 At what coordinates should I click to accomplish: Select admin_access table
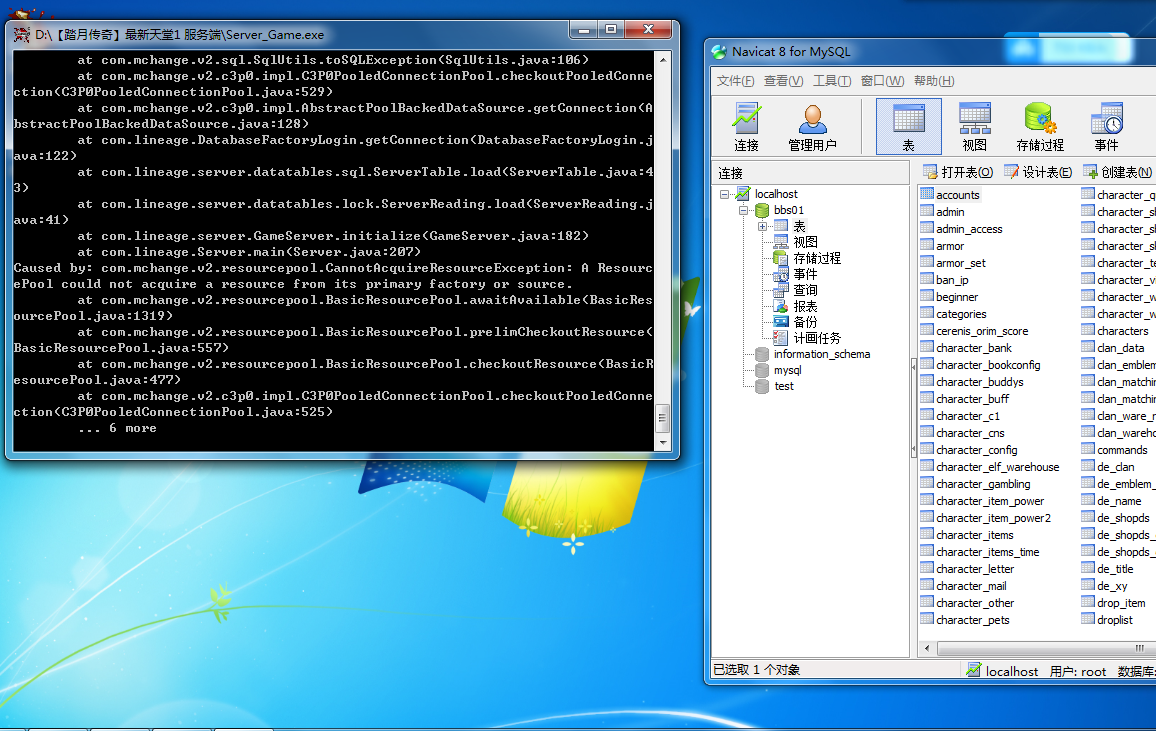point(969,229)
